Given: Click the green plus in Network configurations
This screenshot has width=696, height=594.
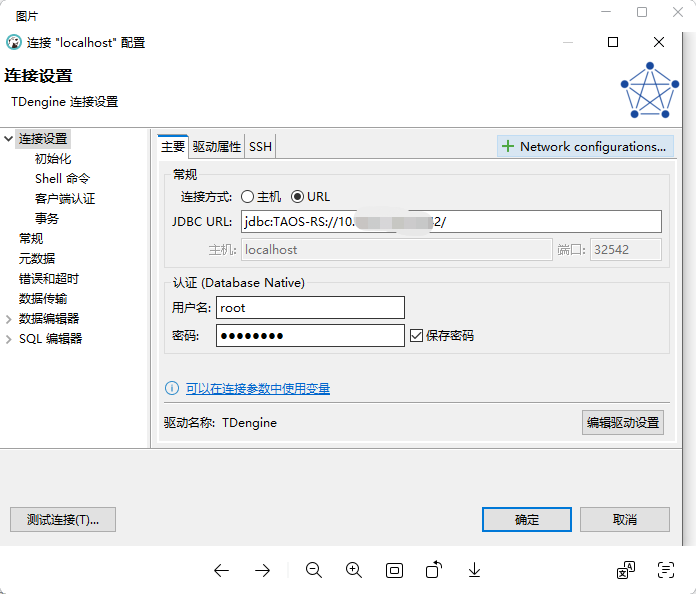Looking at the screenshot, I should pyautogui.click(x=507, y=146).
